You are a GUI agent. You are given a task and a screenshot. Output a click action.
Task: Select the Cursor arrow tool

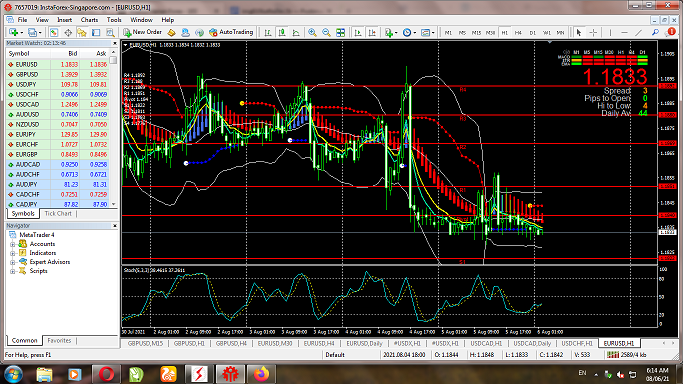pyautogui.click(x=579, y=32)
